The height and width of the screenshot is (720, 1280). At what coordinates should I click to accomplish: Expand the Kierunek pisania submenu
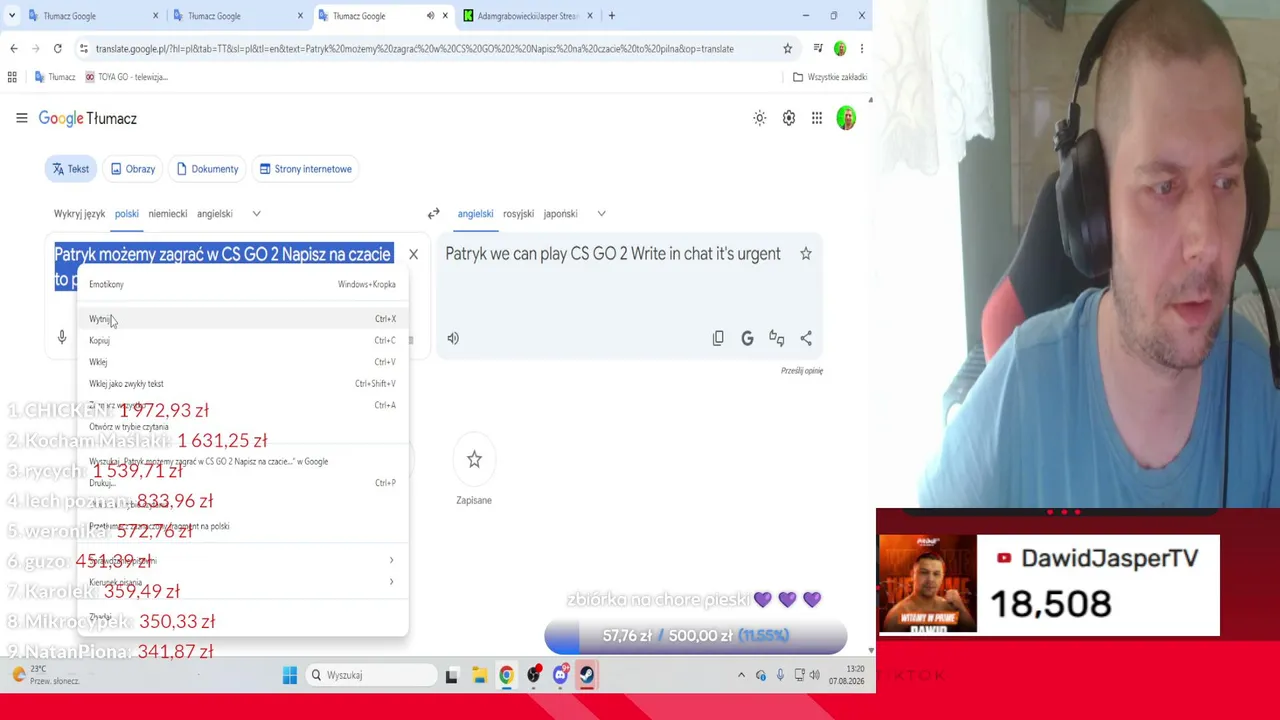(243, 582)
